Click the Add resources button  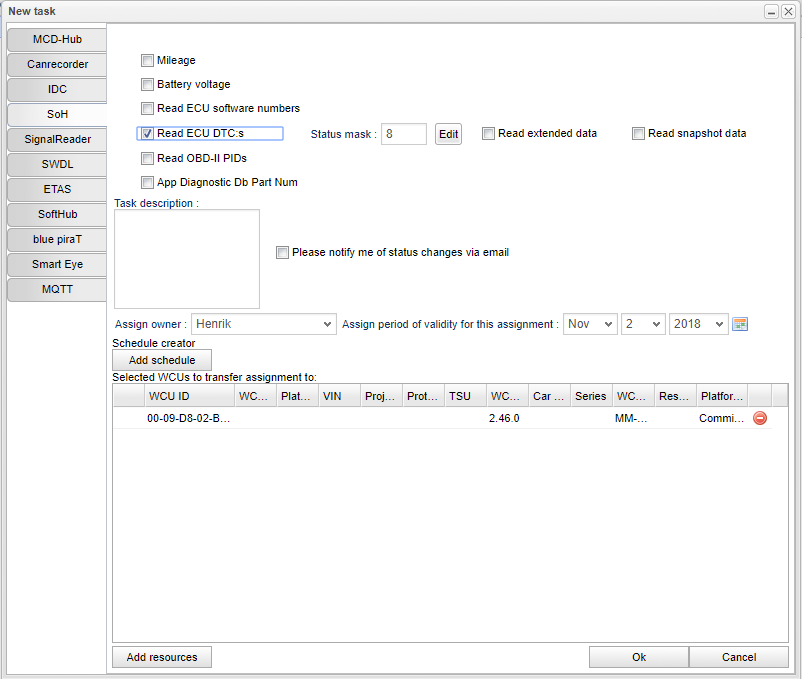pyautogui.click(x=162, y=657)
